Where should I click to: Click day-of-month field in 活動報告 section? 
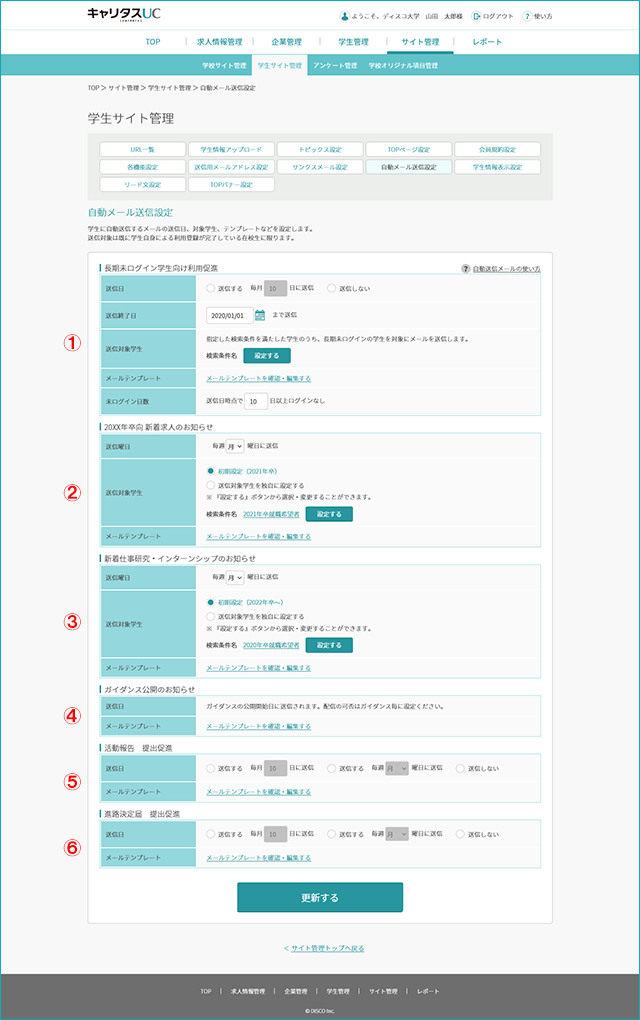click(275, 768)
